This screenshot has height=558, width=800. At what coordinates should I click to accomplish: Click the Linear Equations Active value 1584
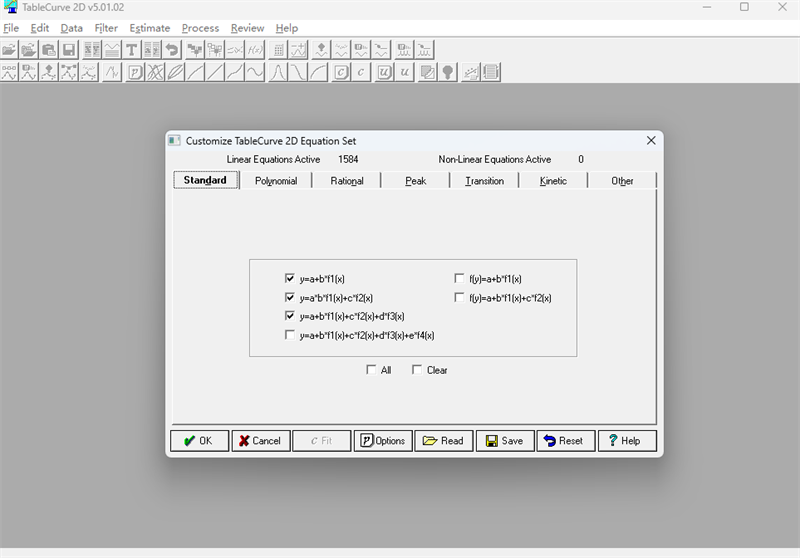(348, 159)
